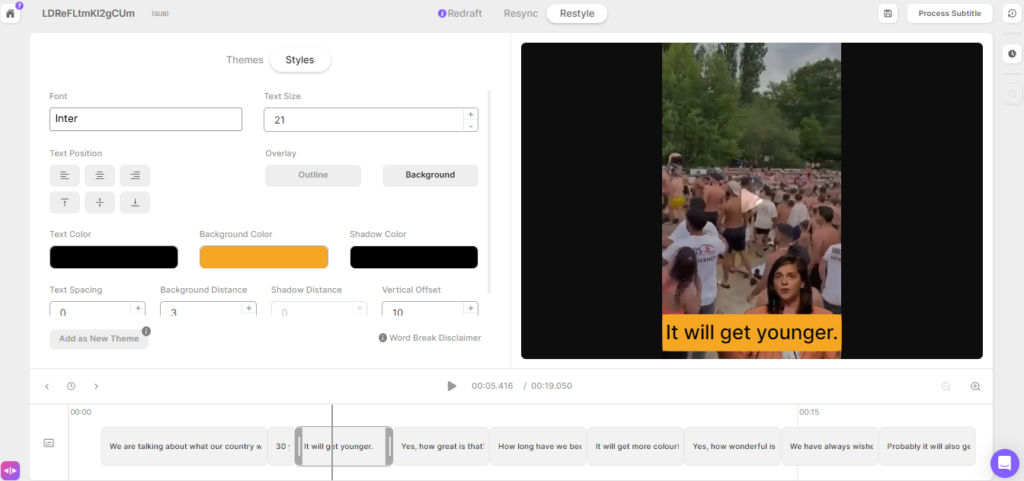Image resolution: width=1024 pixels, height=481 pixels.
Task: Open the support chat bubble
Action: pyautogui.click(x=1004, y=463)
